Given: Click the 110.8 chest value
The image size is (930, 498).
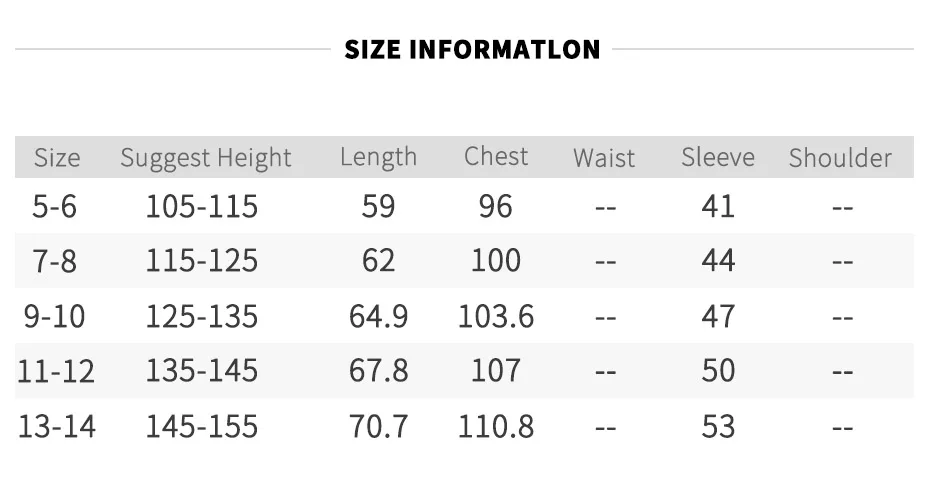Looking at the screenshot, I should tap(496, 426).
